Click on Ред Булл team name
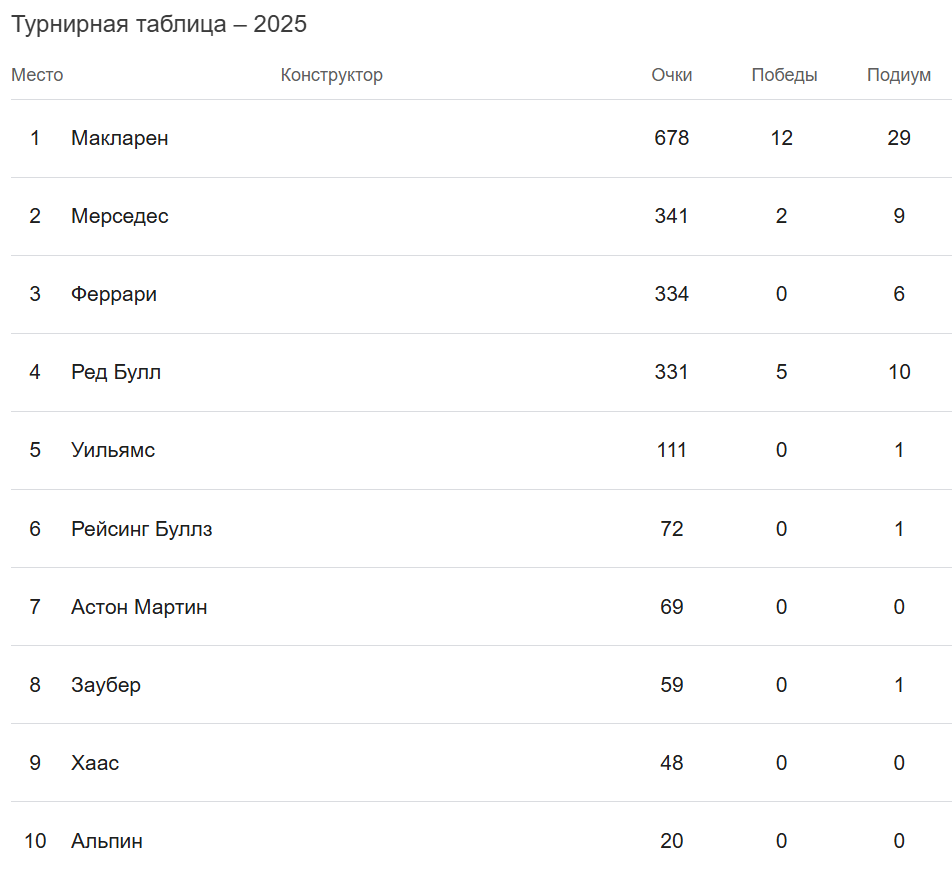 [x=115, y=372]
